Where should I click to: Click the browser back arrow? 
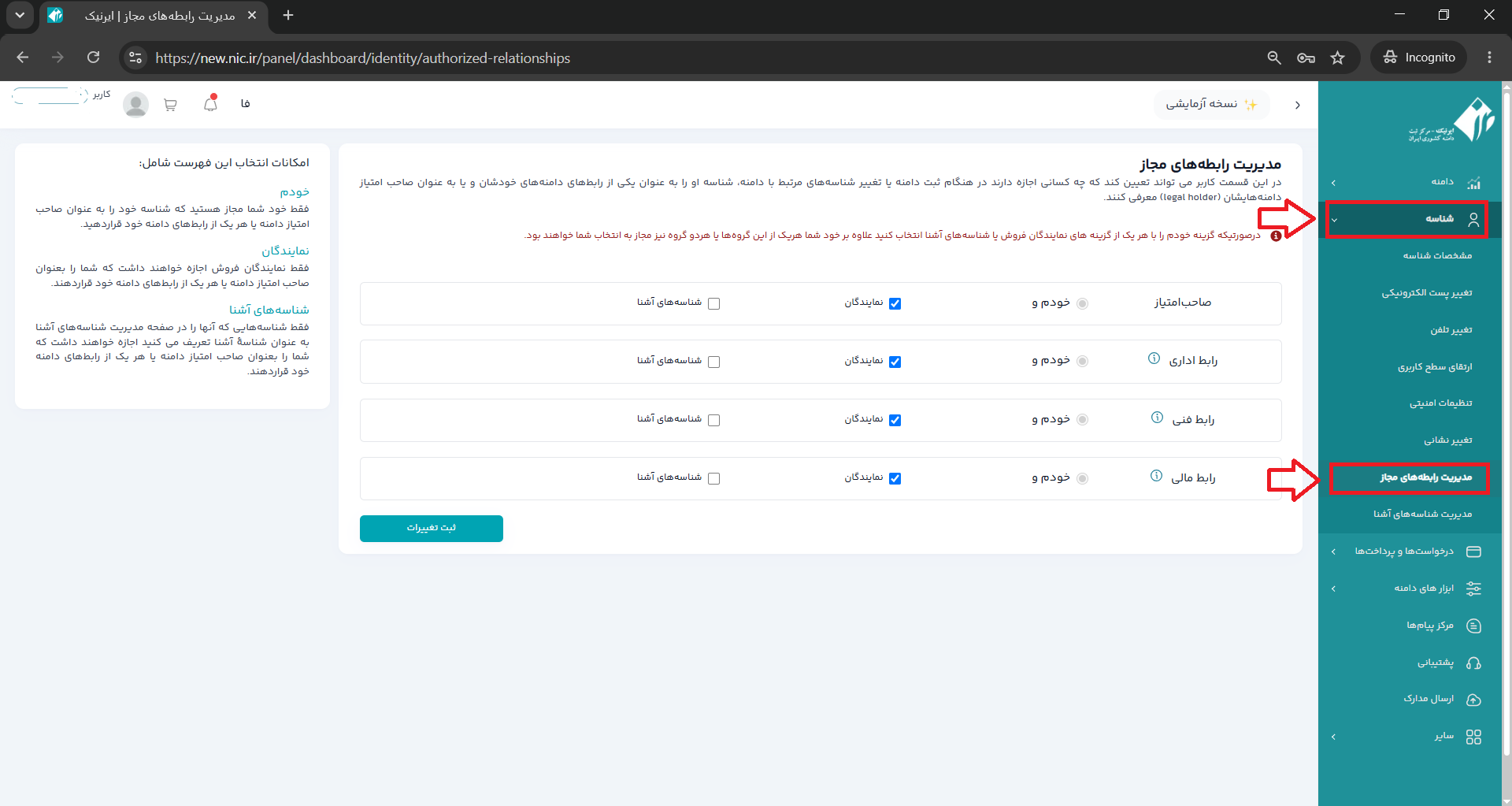pos(22,58)
